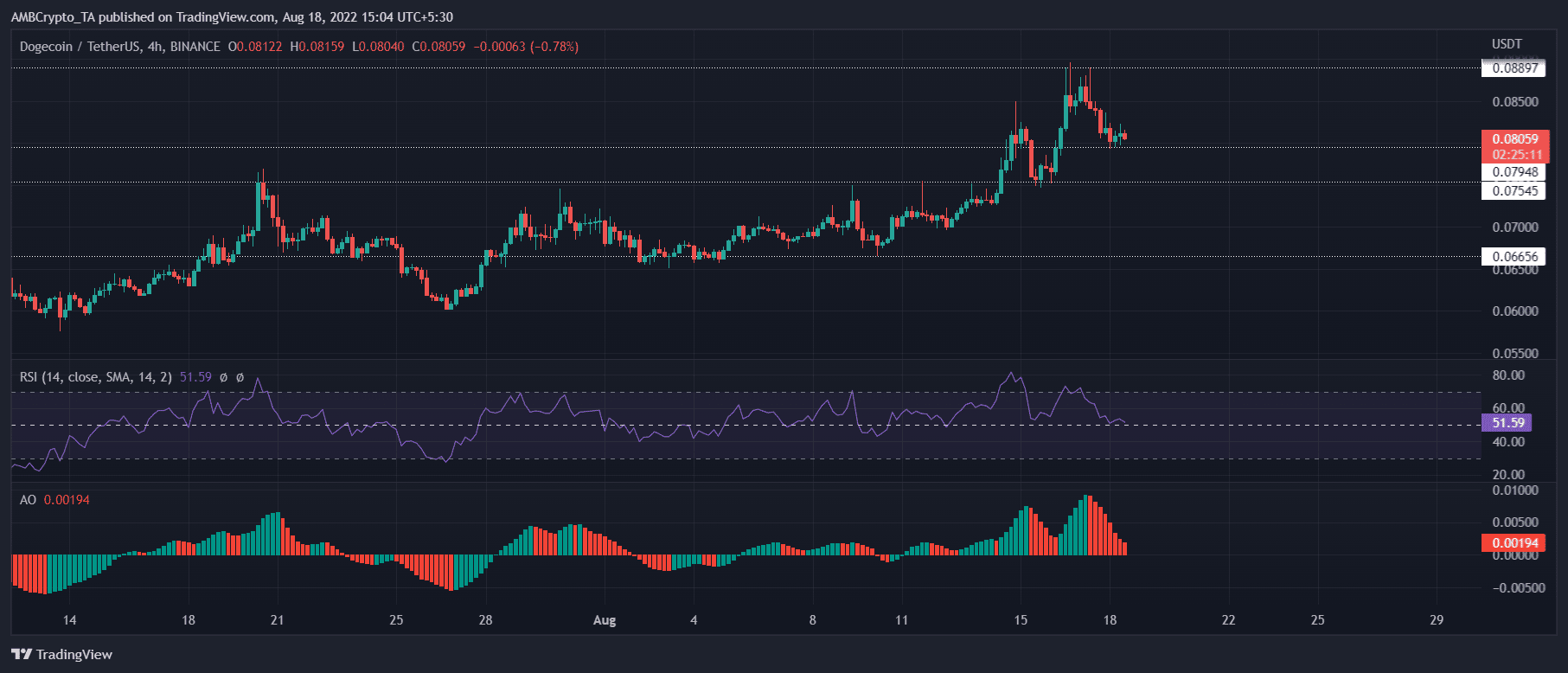Click the 21 date label on time axis
Image resolution: width=1568 pixels, height=673 pixels.
[x=277, y=620]
